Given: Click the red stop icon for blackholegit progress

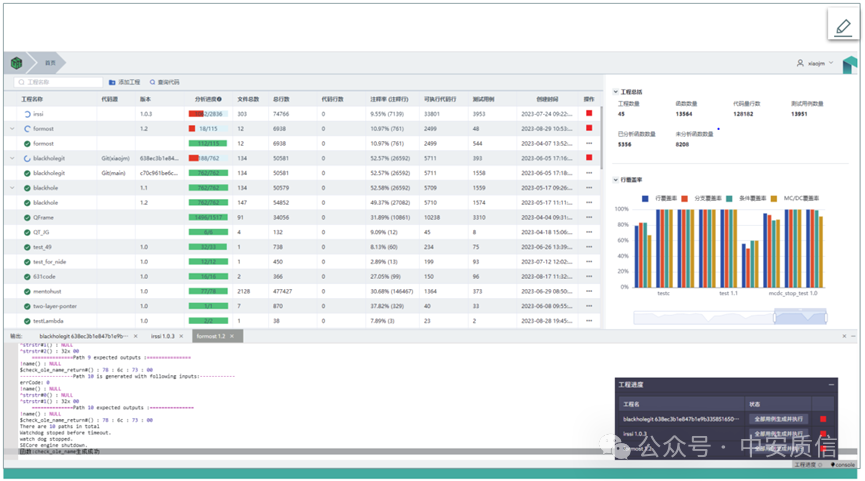Looking at the screenshot, I should [x=823, y=419].
